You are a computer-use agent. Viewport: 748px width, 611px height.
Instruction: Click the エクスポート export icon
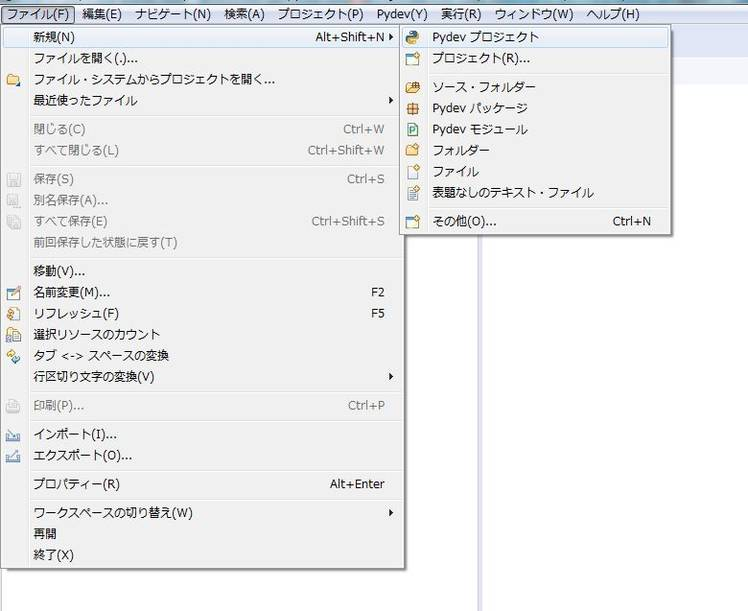point(13,456)
